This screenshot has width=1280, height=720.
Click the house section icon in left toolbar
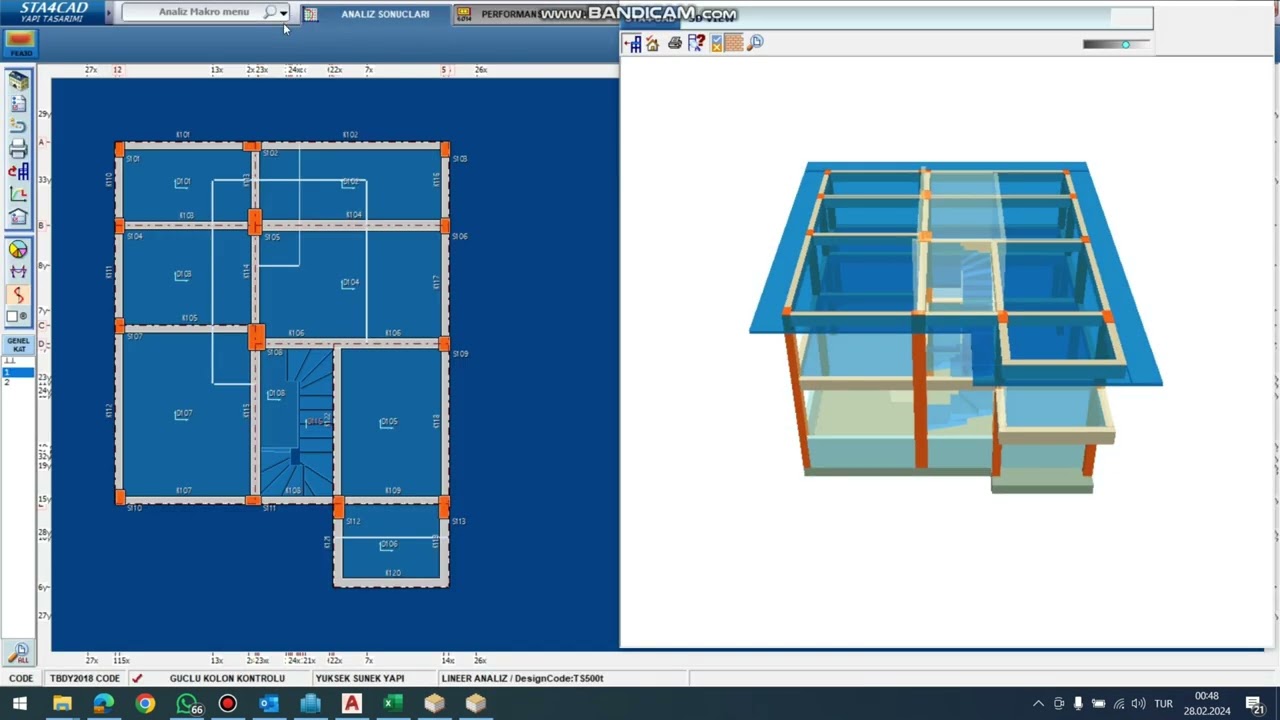coord(18,217)
